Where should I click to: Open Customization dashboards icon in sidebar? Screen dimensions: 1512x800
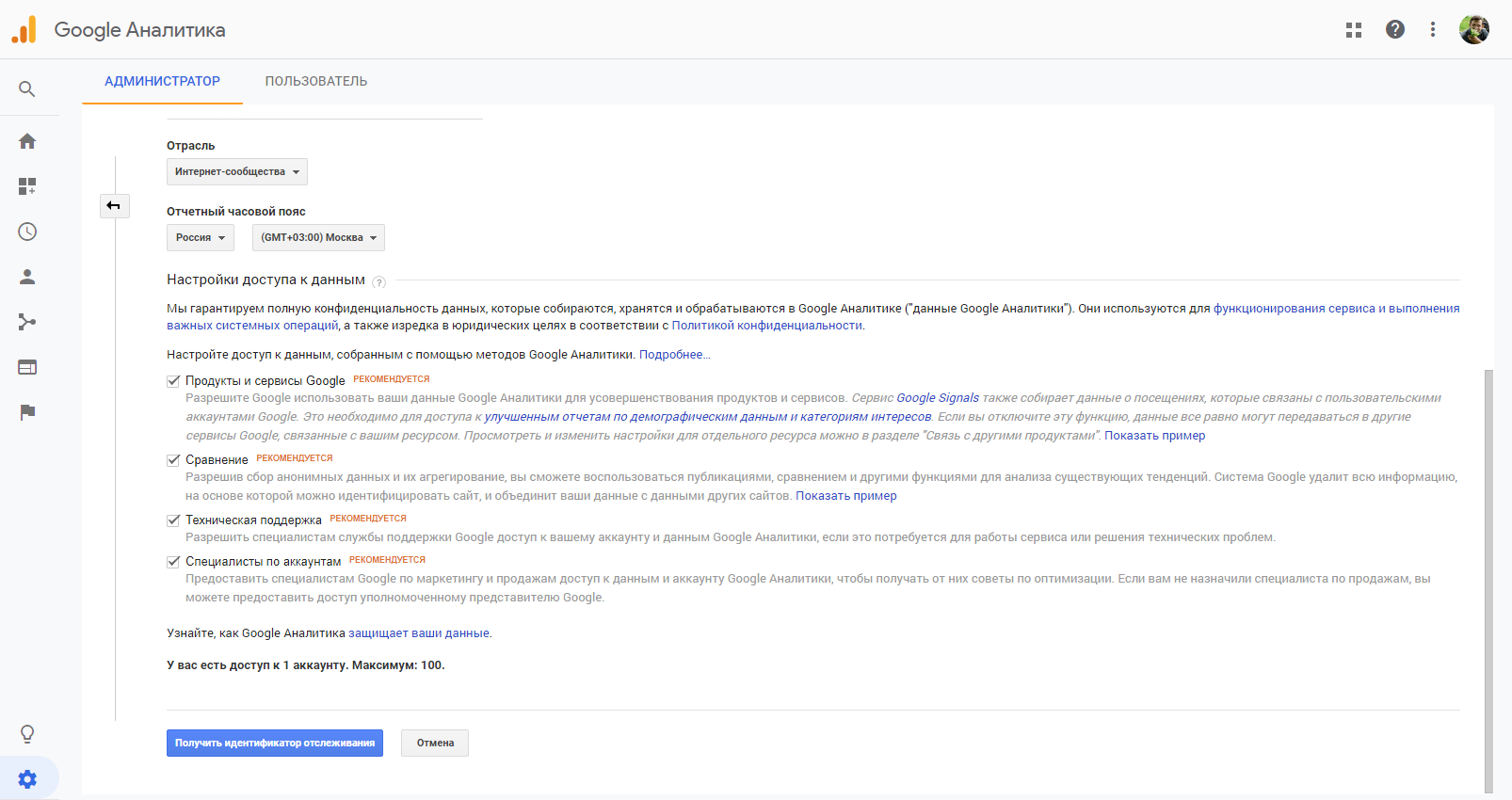pos(27,186)
